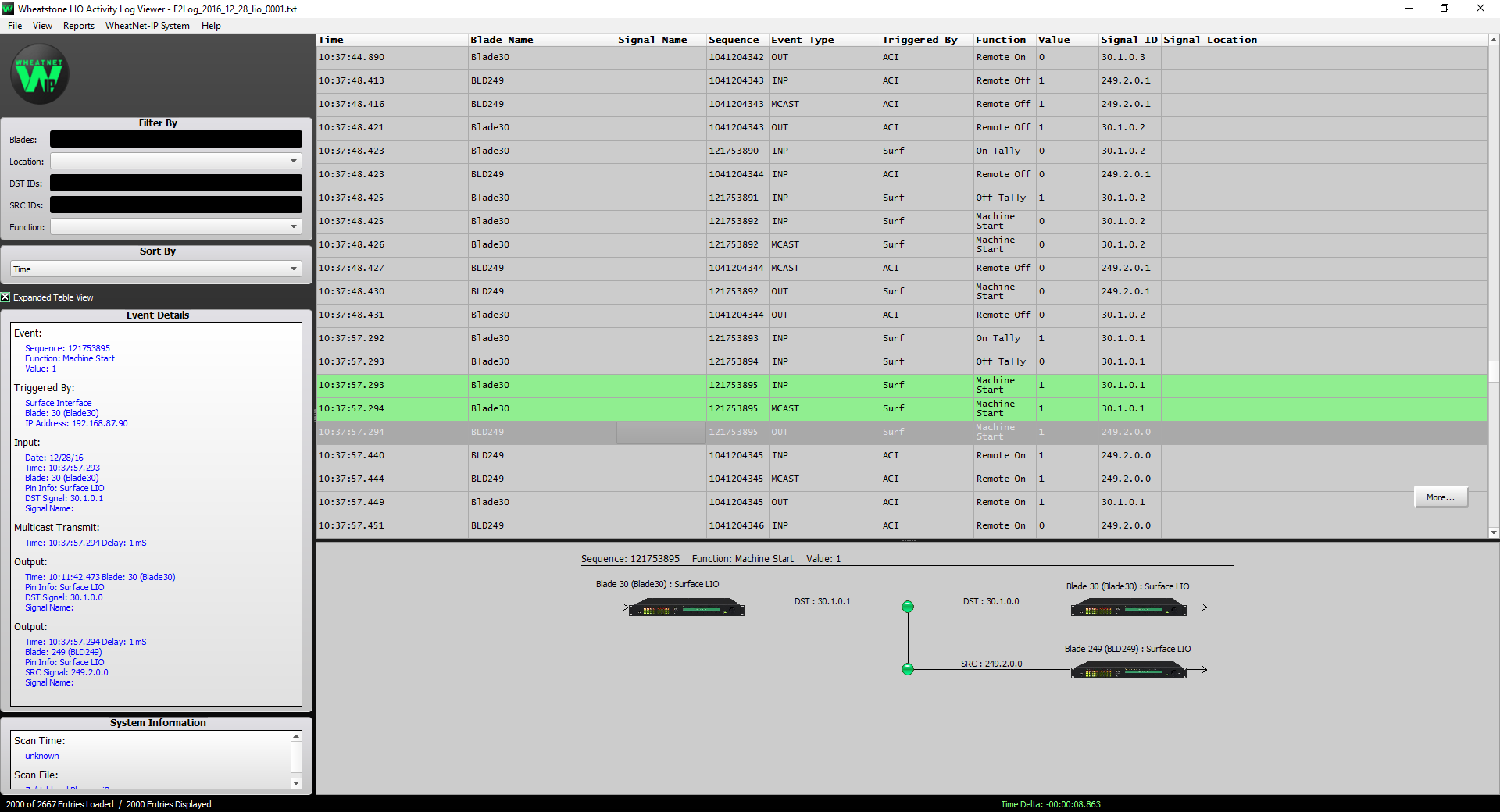Click the DST 30.1.0.0 Blade 30 output device icon

1128,607
